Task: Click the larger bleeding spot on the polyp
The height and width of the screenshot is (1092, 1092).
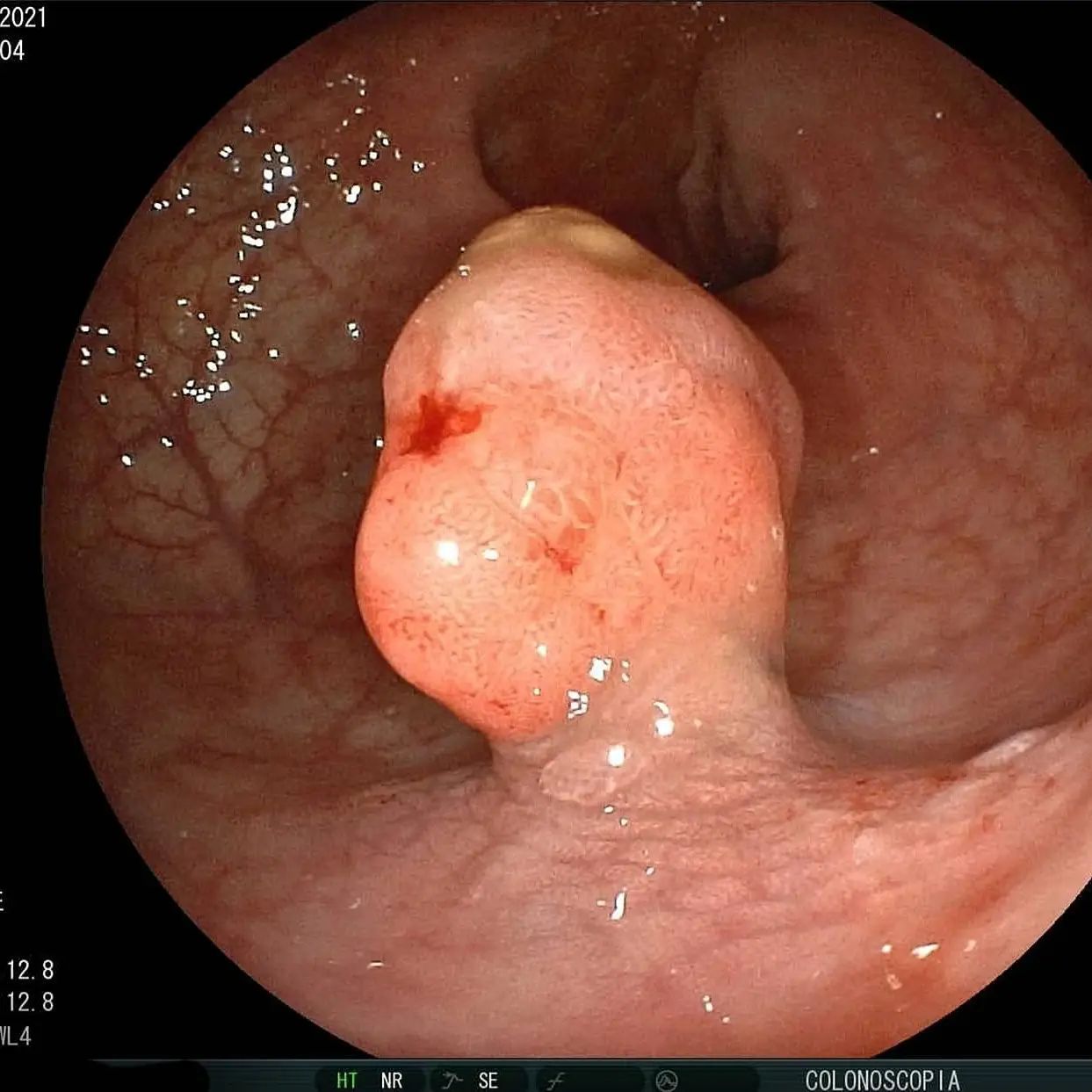Action: pyautogui.click(x=437, y=423)
